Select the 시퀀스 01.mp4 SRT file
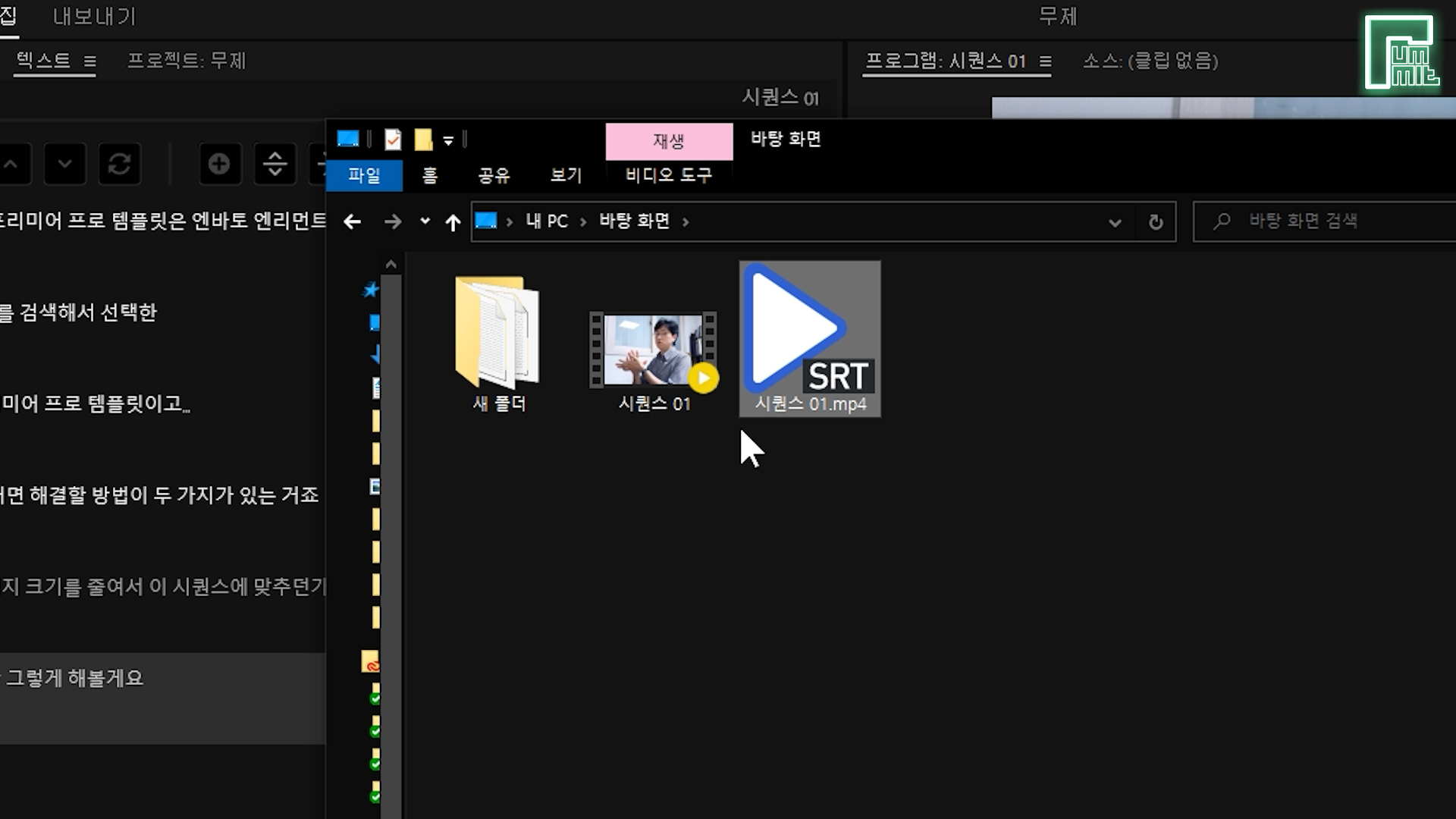The height and width of the screenshot is (819, 1456). tap(809, 337)
